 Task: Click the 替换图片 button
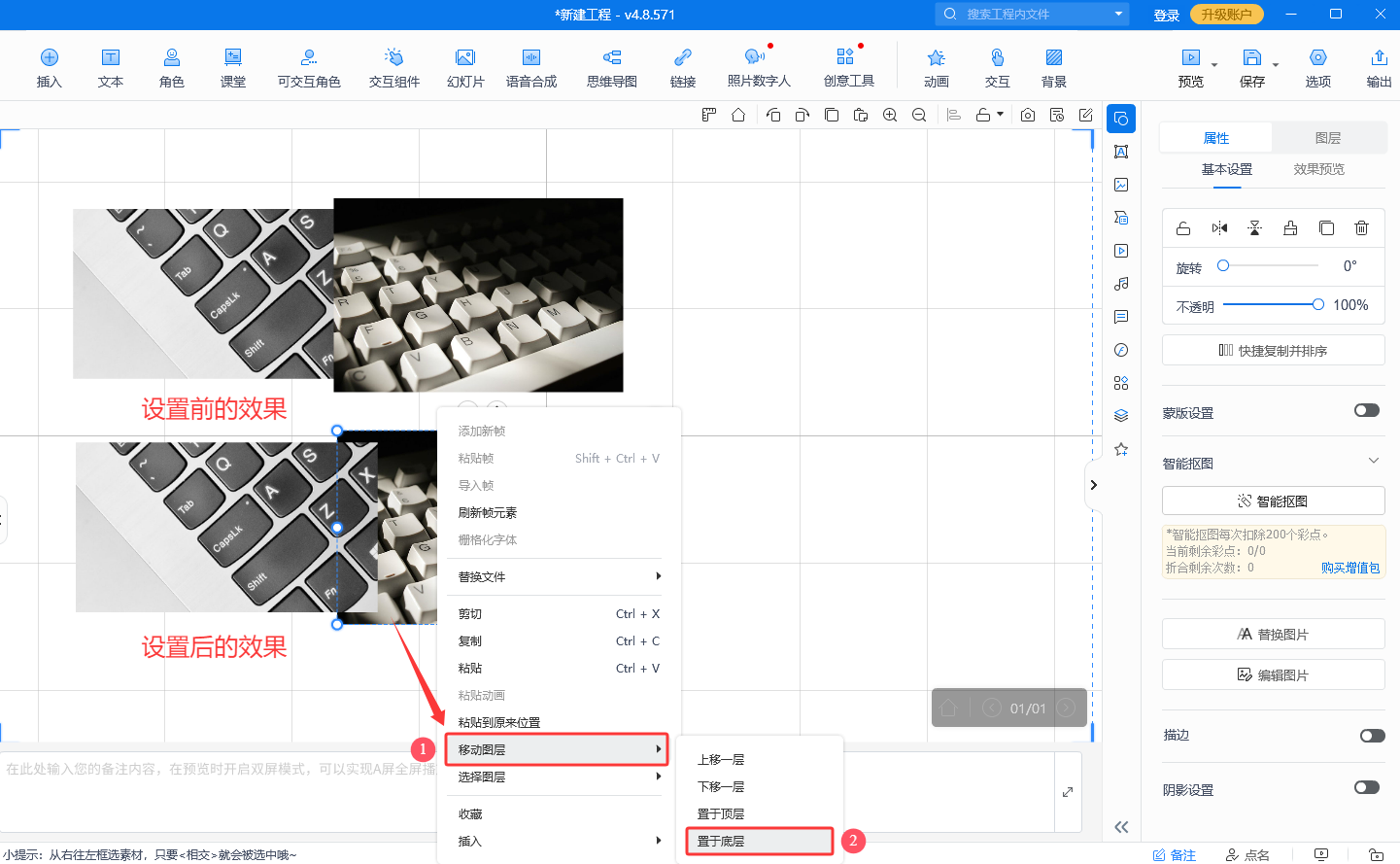click(1273, 635)
